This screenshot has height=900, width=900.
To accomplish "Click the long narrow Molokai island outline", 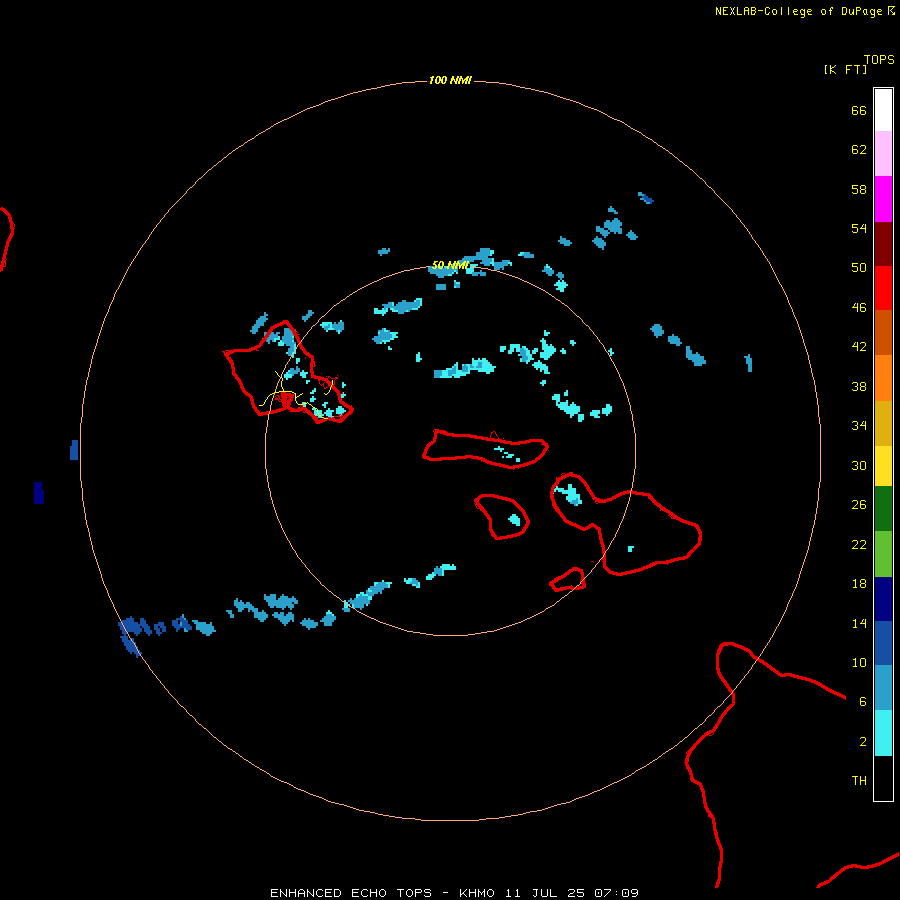I will coord(486,449).
